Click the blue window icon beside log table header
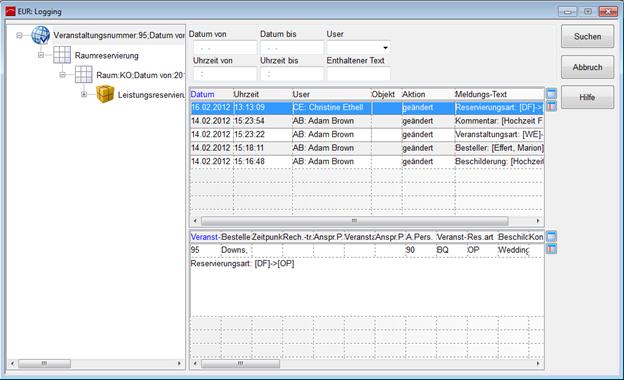This screenshot has width=624, height=380. click(x=551, y=94)
